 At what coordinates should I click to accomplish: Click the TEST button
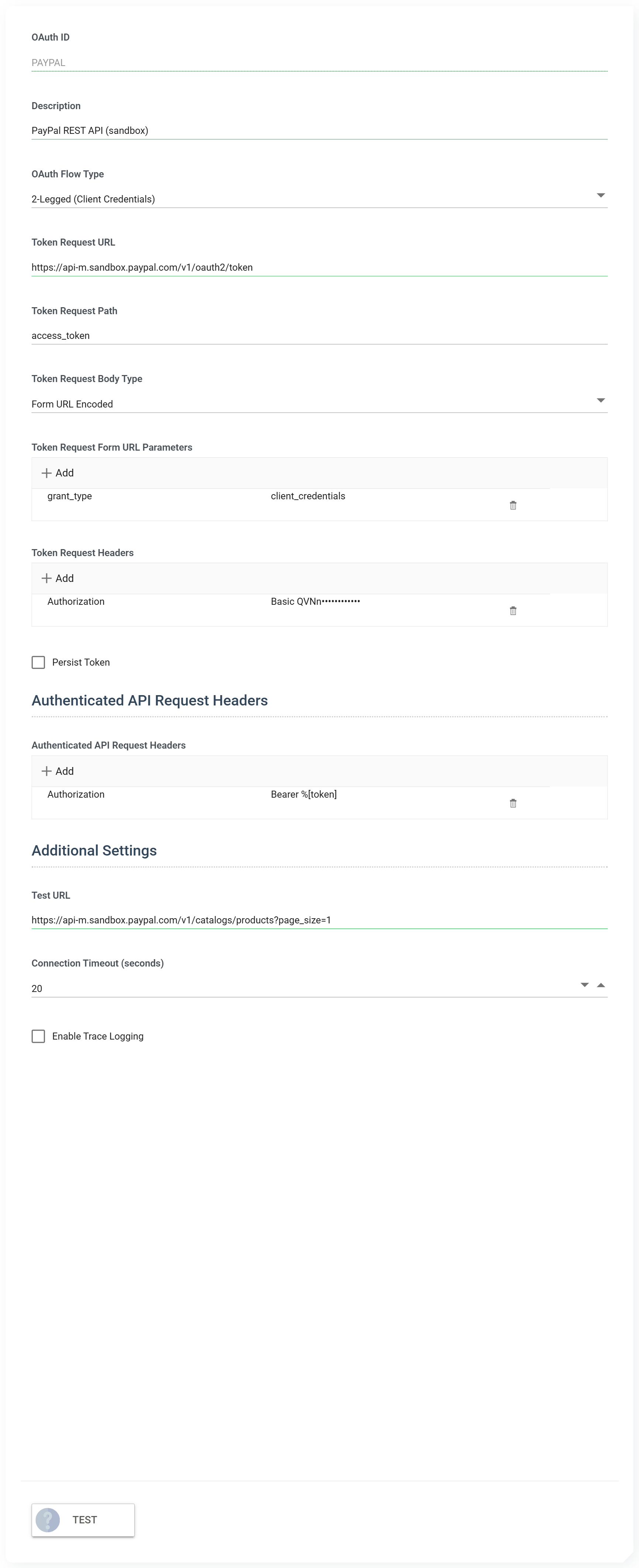tap(83, 1520)
